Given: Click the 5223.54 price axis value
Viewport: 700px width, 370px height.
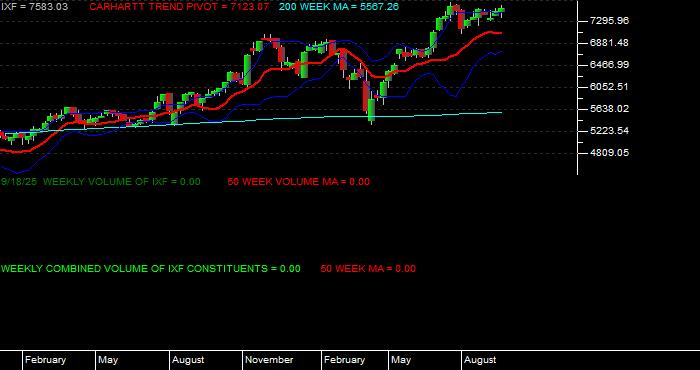Looking at the screenshot, I should point(609,131).
